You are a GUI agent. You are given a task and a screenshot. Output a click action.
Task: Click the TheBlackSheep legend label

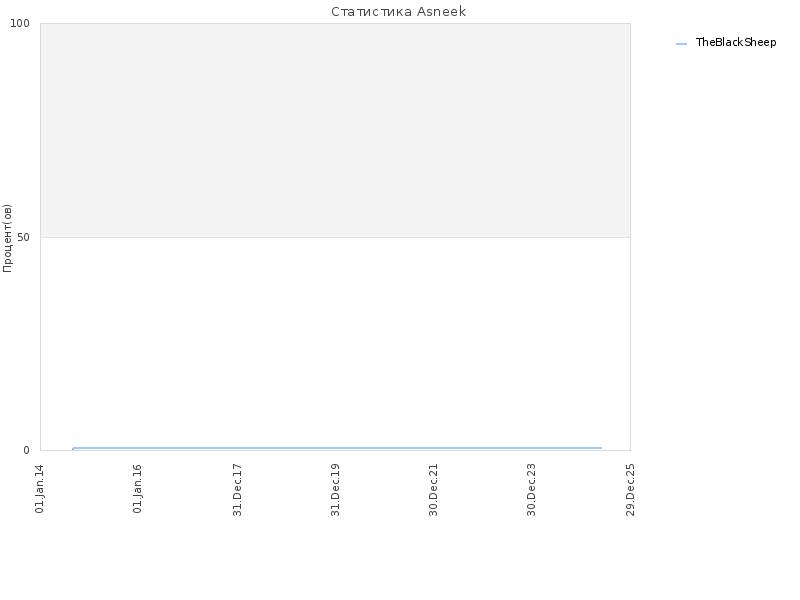tap(736, 42)
